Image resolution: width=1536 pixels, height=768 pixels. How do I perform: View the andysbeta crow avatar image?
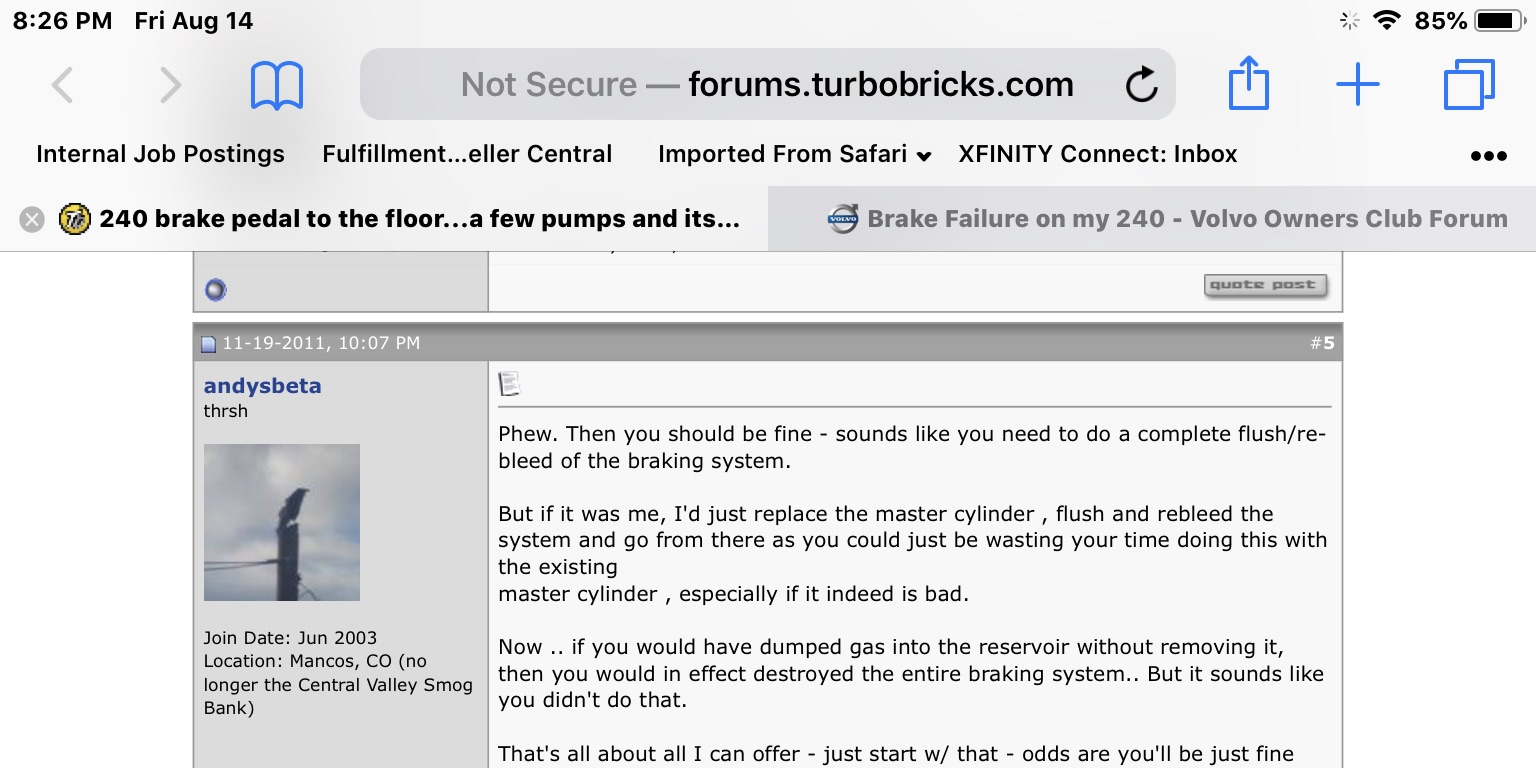282,522
